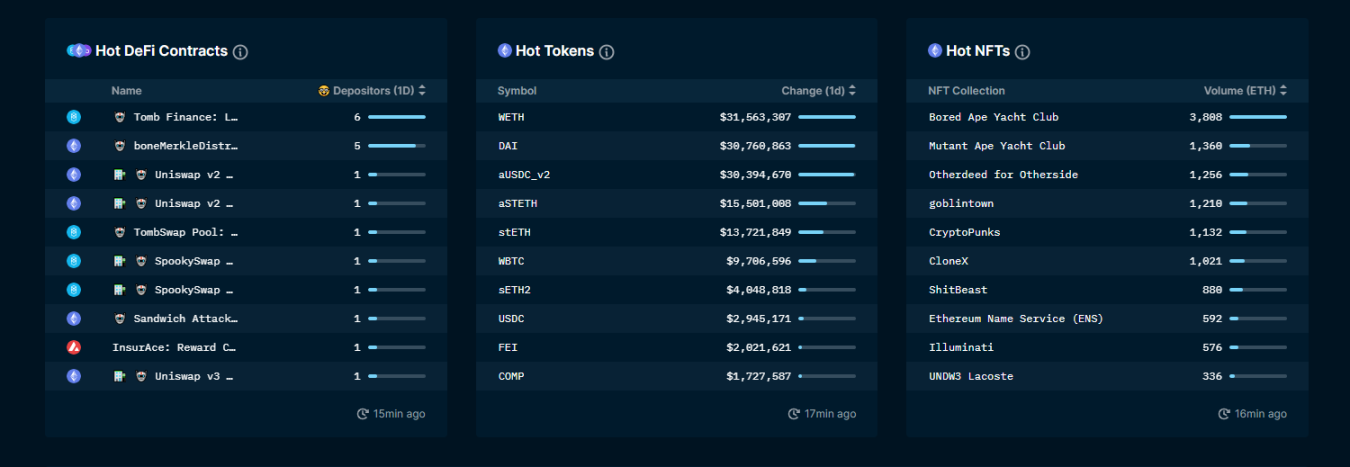Toggle sort arrows on Change (1d) column

point(852,91)
